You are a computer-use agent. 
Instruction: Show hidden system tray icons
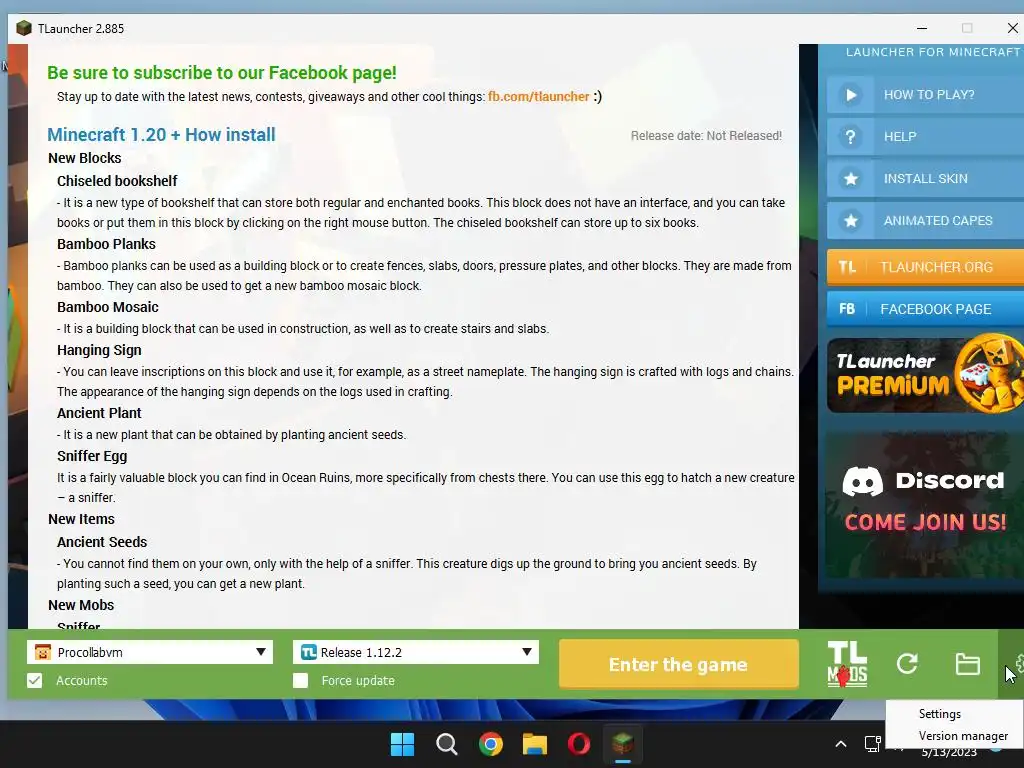841,744
